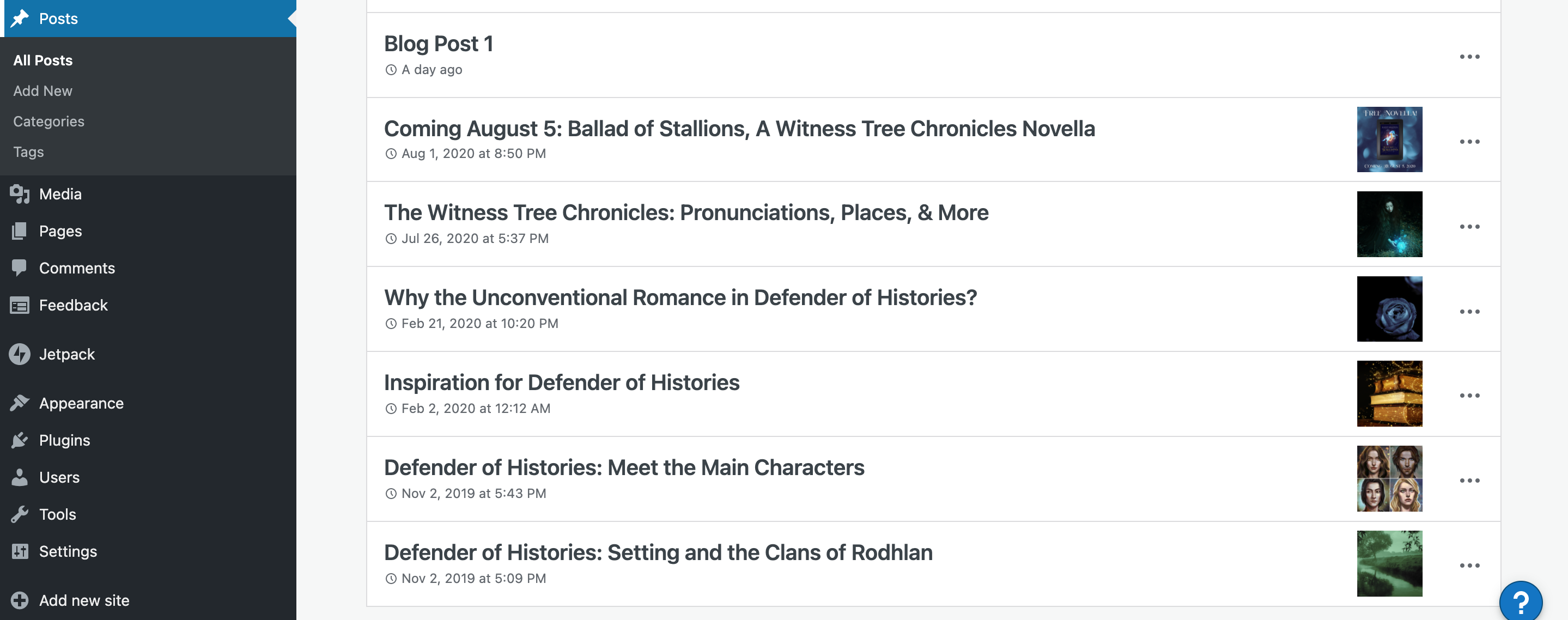This screenshot has height=620, width=1568.
Task: Open the Pronunciations, Places, & More post title
Action: click(686, 212)
